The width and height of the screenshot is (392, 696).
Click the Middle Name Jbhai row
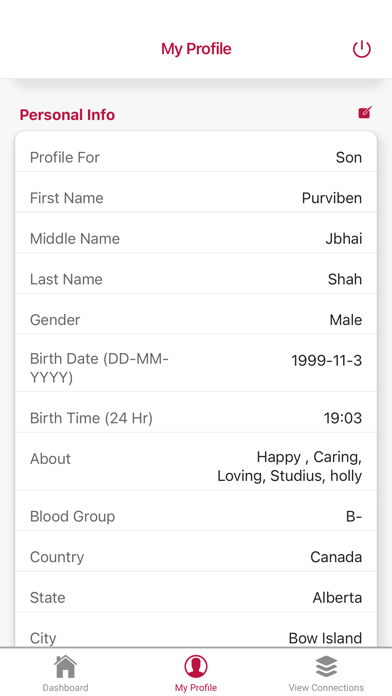196,238
